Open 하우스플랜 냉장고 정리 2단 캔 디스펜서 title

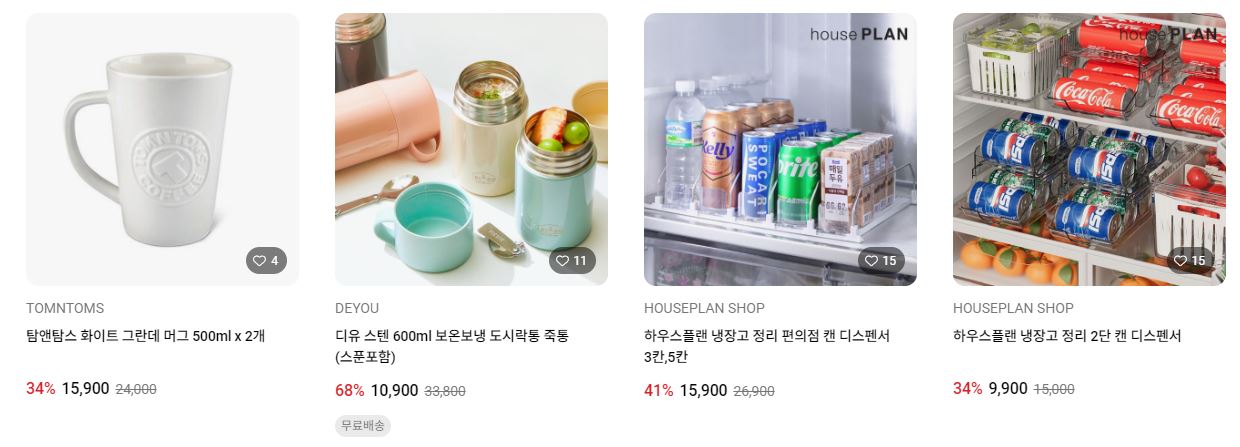1067,336
